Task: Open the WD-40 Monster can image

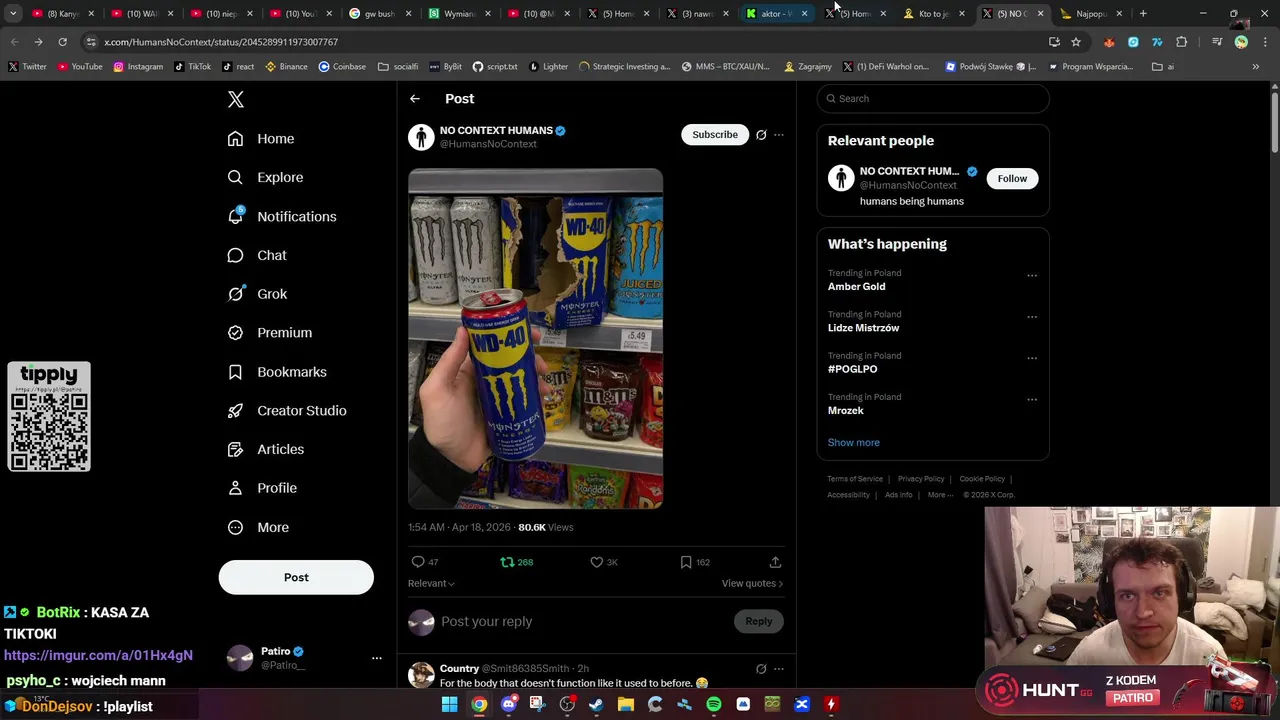Action: point(535,339)
